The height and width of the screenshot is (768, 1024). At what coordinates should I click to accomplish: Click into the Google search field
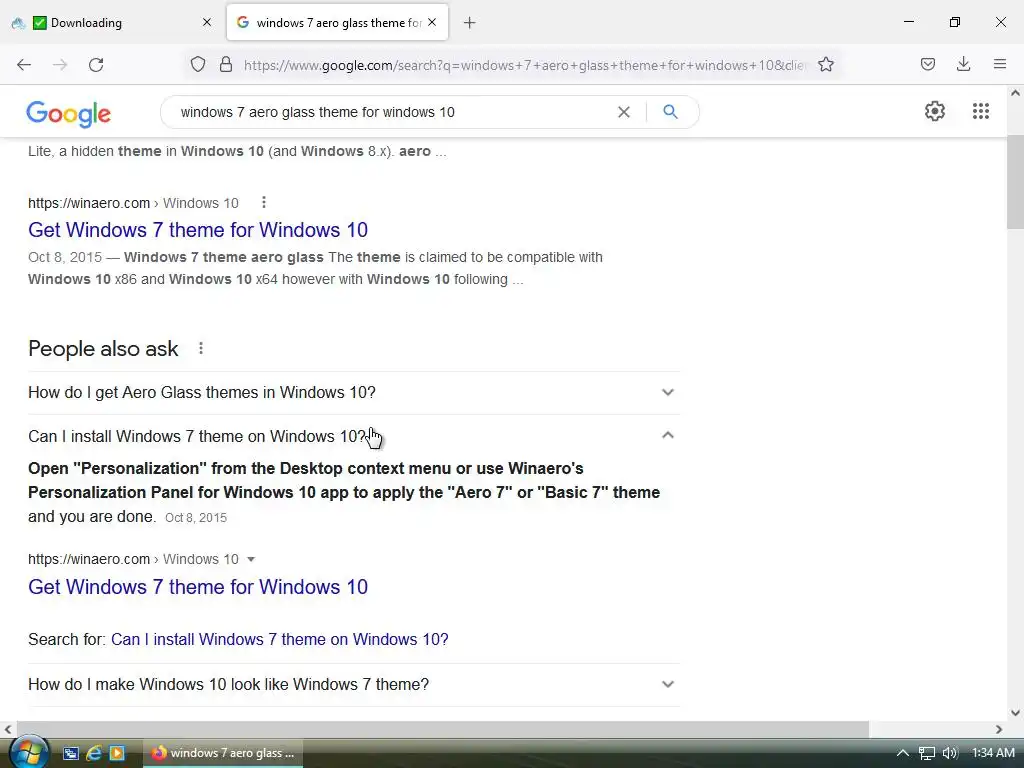pos(392,112)
